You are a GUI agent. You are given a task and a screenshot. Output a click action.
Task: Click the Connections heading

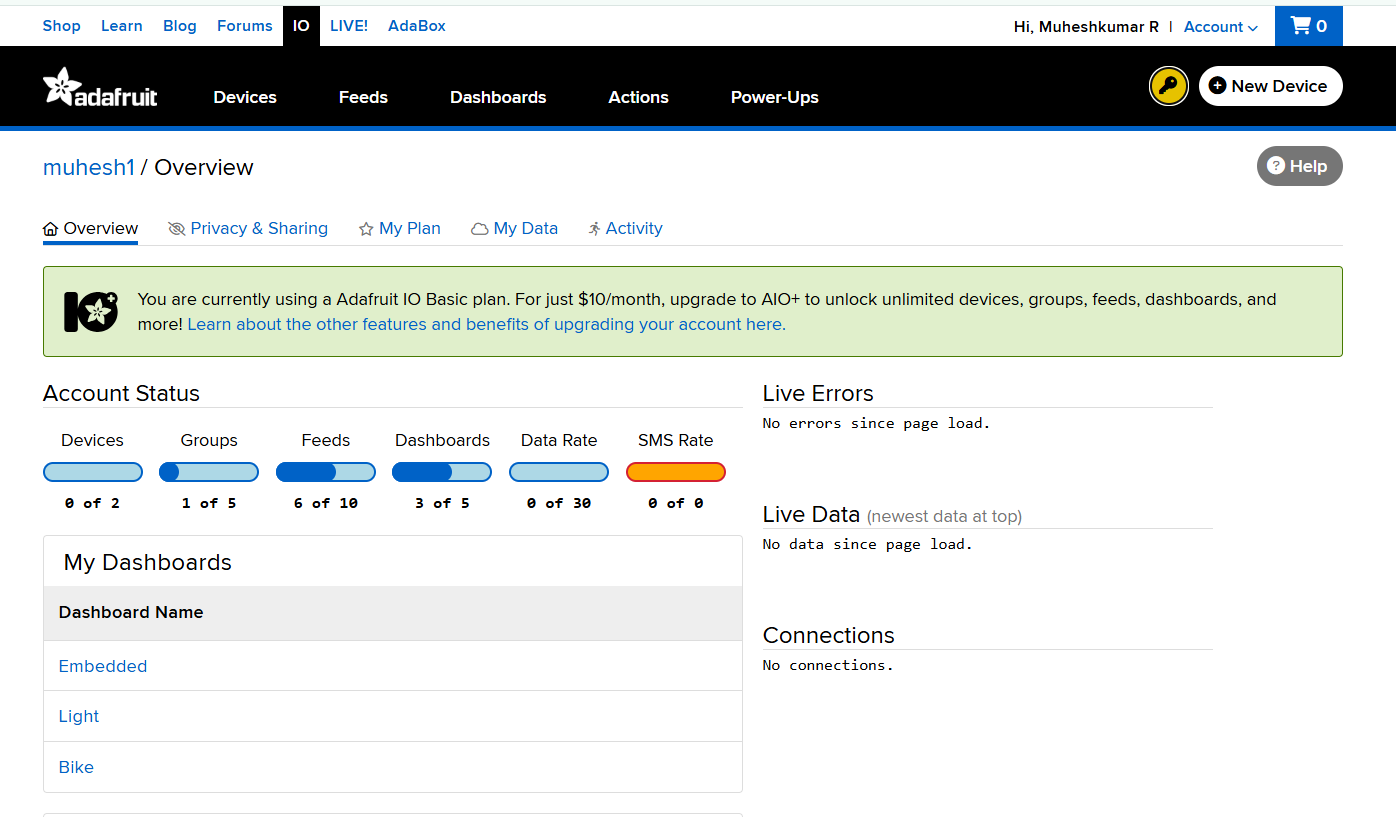tap(829, 635)
